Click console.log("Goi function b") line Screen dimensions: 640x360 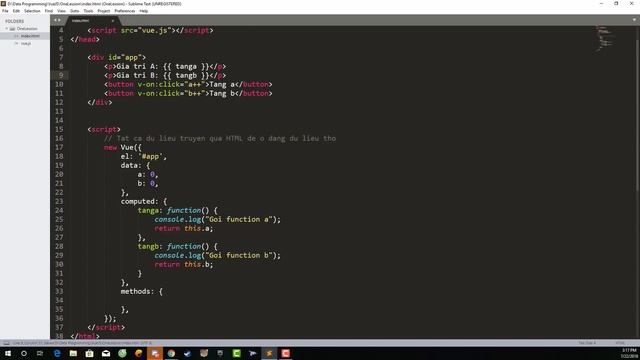(218, 255)
